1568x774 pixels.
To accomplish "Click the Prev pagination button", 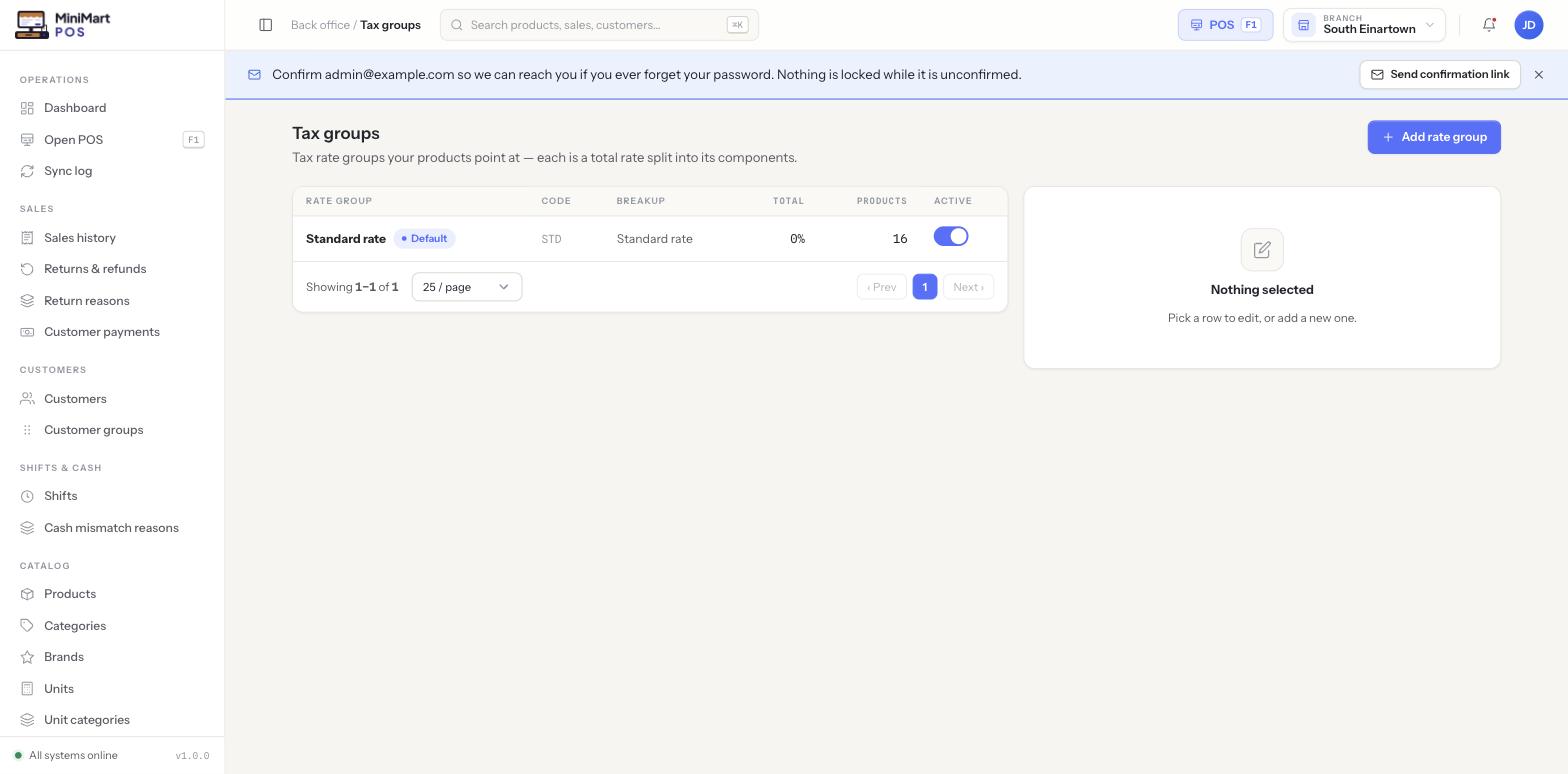I will click(x=881, y=287).
